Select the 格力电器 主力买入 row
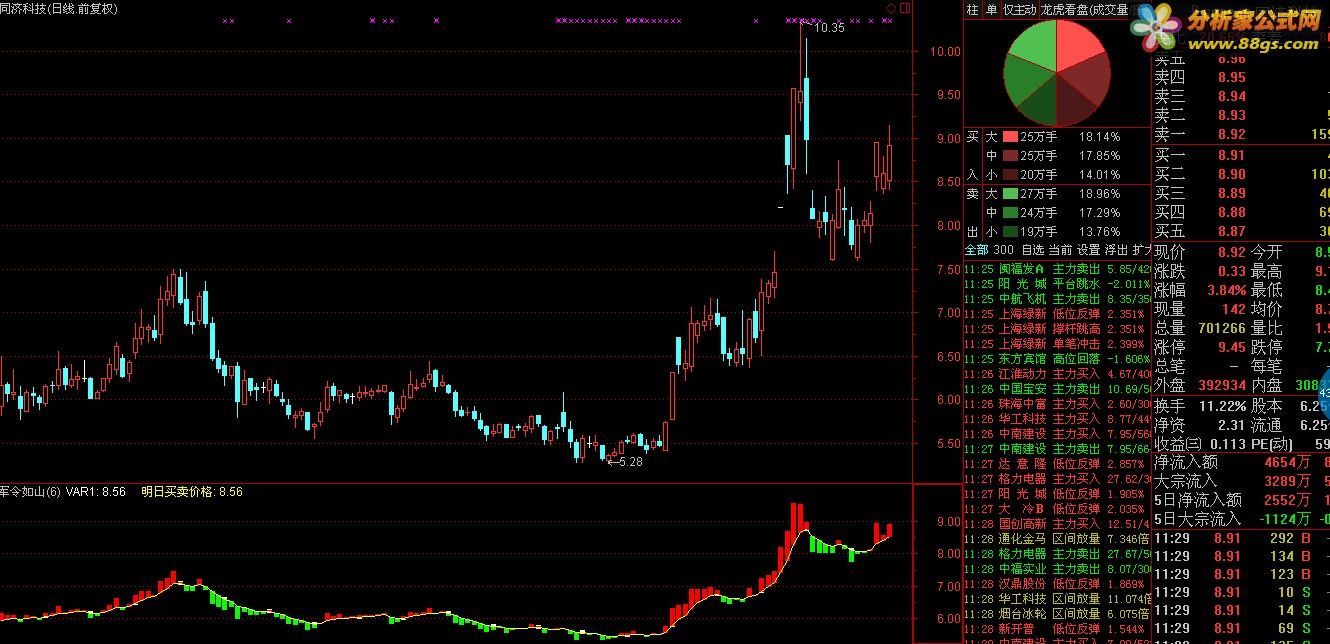The image size is (1330, 644). point(1056,479)
